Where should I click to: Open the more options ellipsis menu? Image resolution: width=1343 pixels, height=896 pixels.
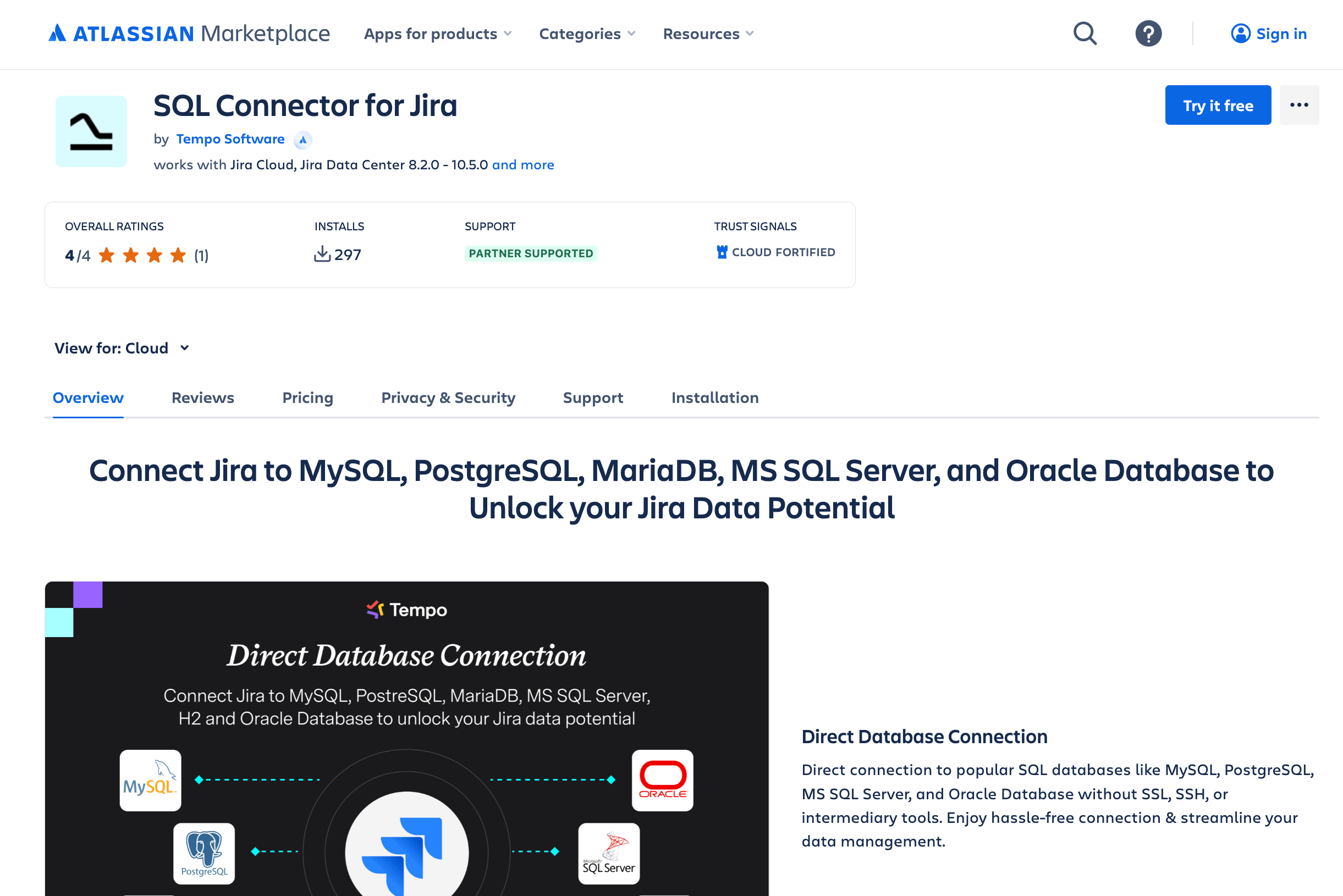click(1299, 104)
